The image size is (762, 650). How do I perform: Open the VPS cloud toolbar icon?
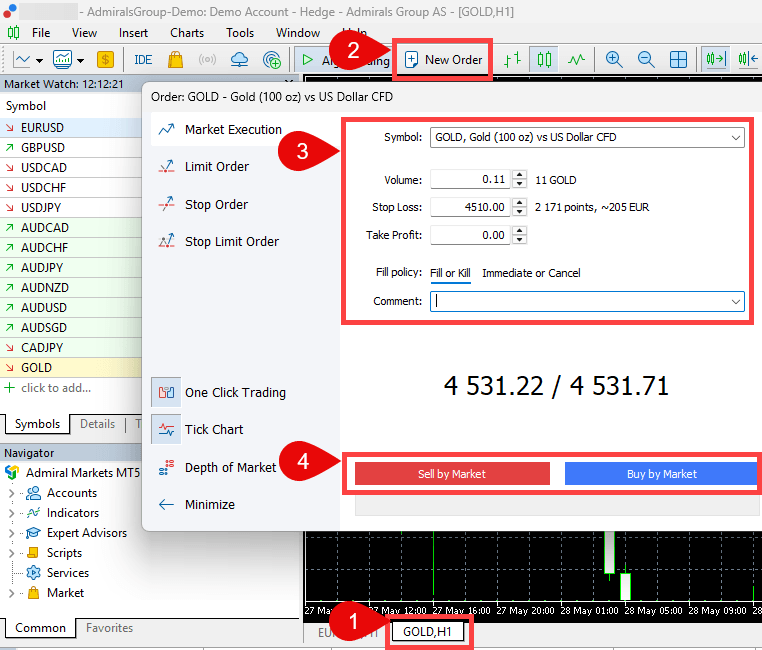click(239, 60)
